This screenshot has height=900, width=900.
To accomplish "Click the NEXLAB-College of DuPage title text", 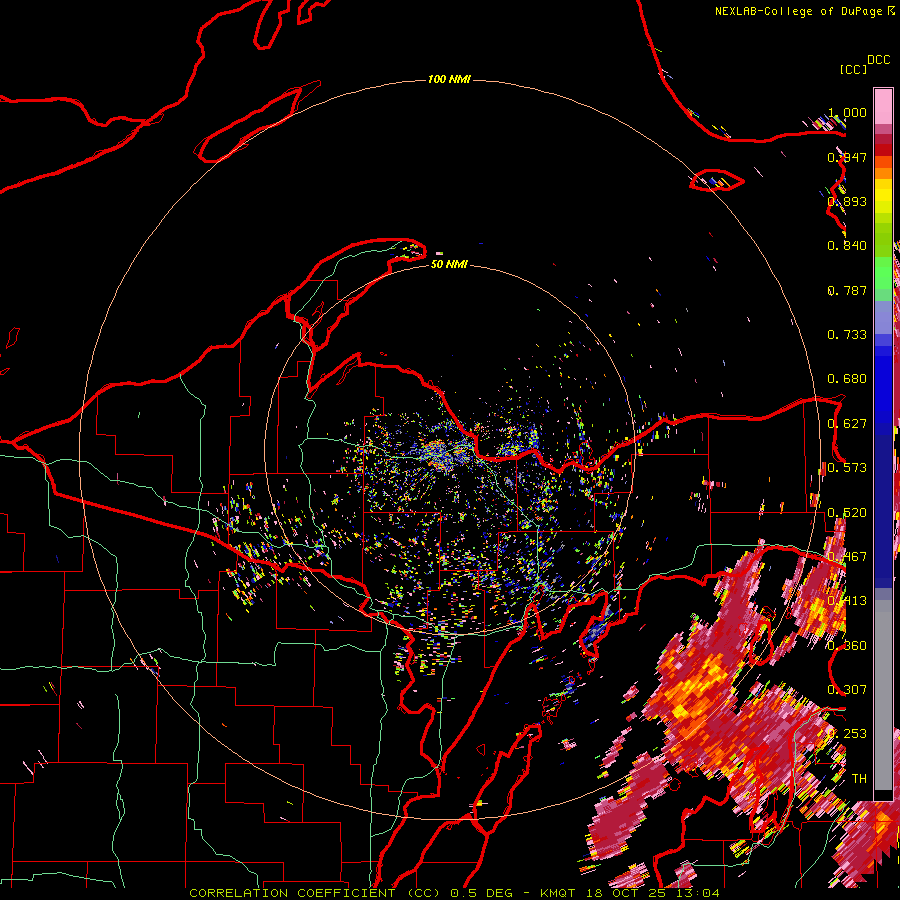I will click(798, 11).
